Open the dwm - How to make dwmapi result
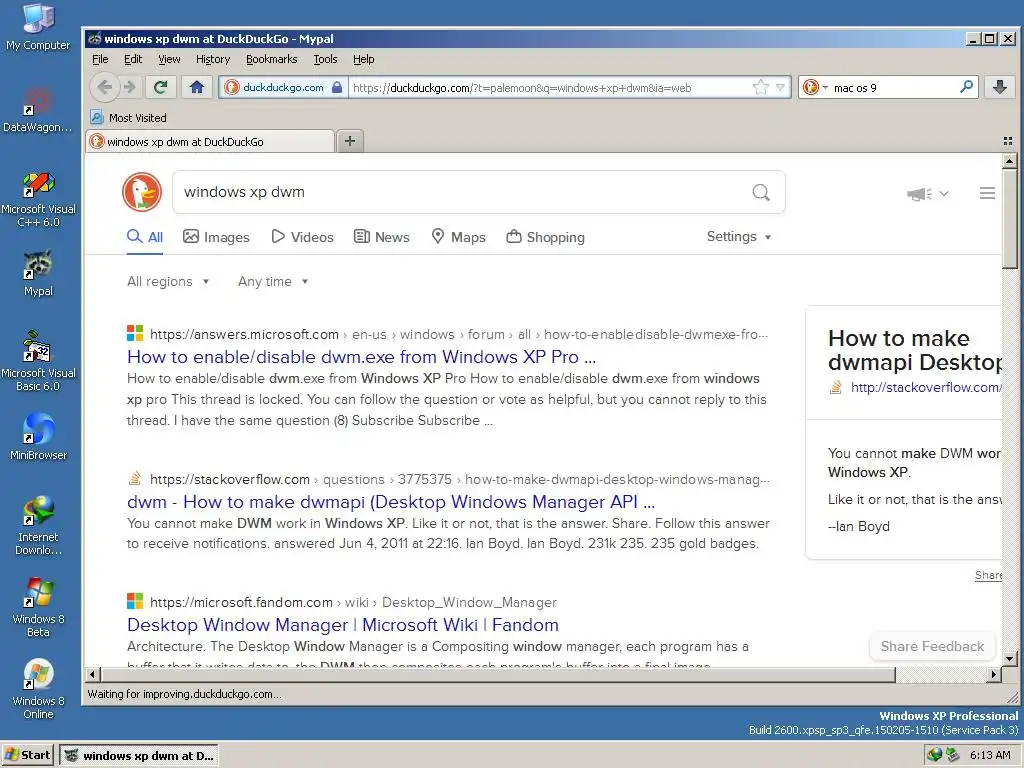Screen dimensions: 1024x768 391,502
